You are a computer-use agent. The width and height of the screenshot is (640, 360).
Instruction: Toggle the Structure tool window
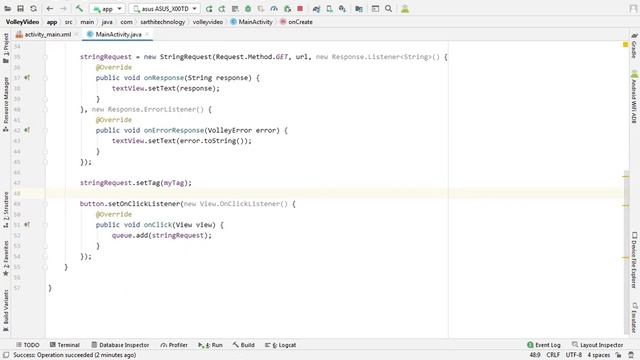[6, 210]
